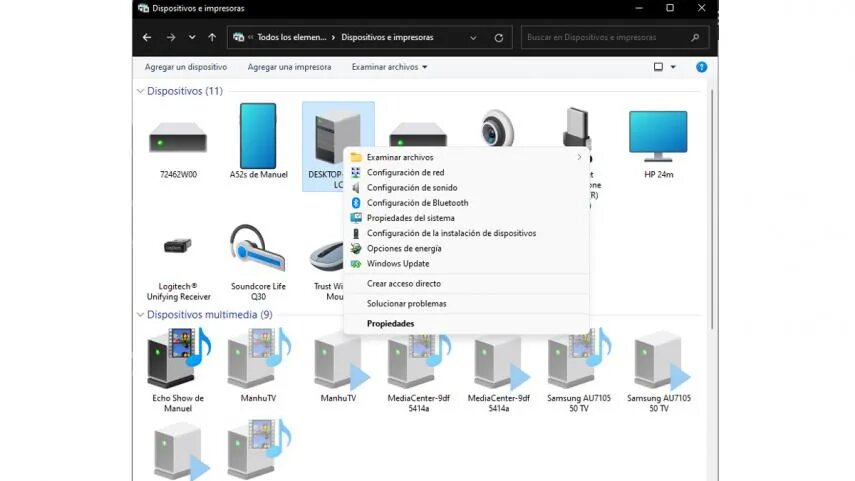
Task: Click the control panel icon in address bar
Action: pos(238,37)
